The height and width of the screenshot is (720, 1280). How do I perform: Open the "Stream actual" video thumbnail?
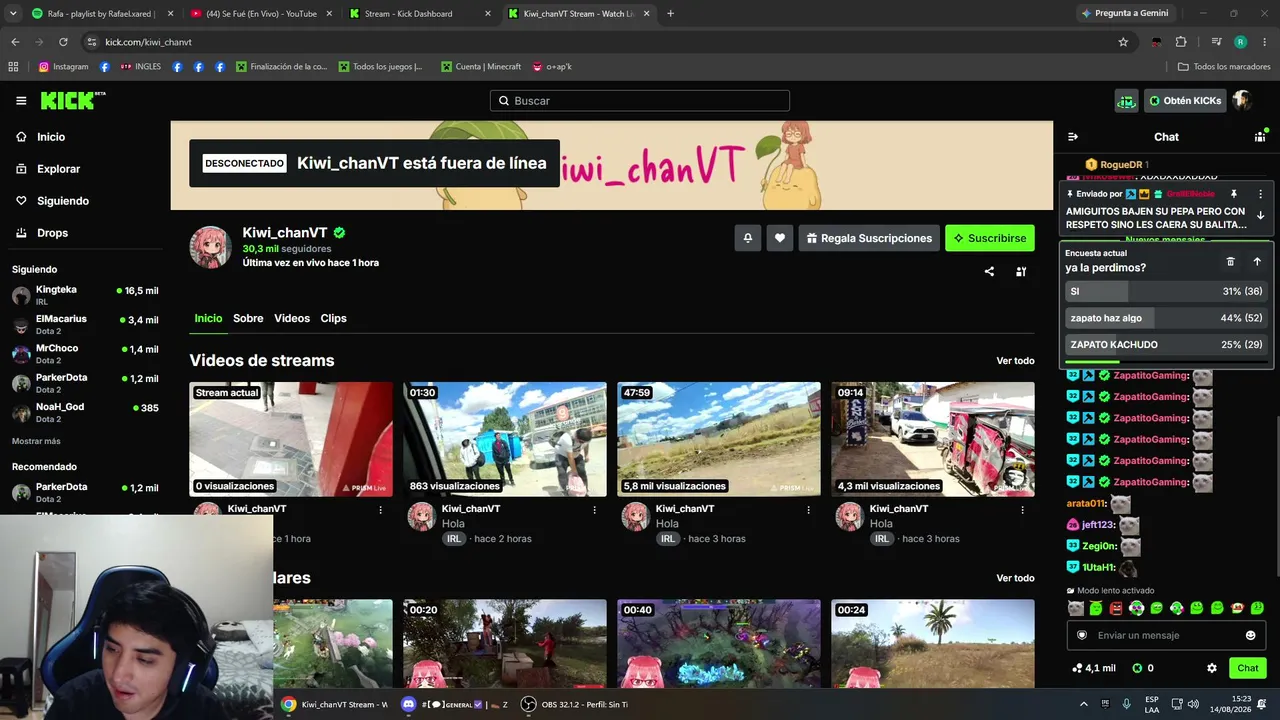click(291, 439)
